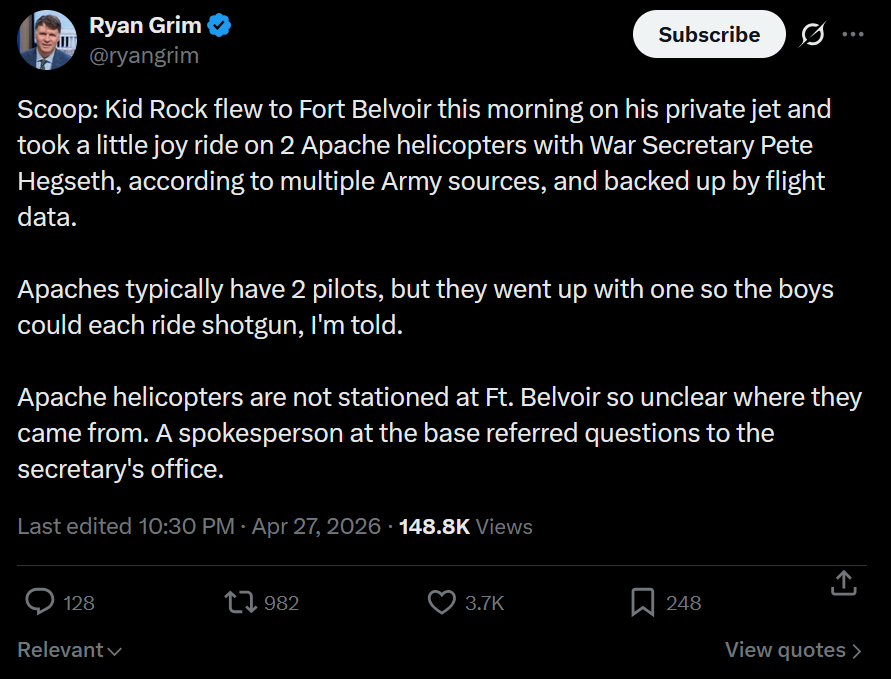This screenshot has width=891, height=679.
Task: Subscribe to Ryan Grim
Action: tap(709, 35)
